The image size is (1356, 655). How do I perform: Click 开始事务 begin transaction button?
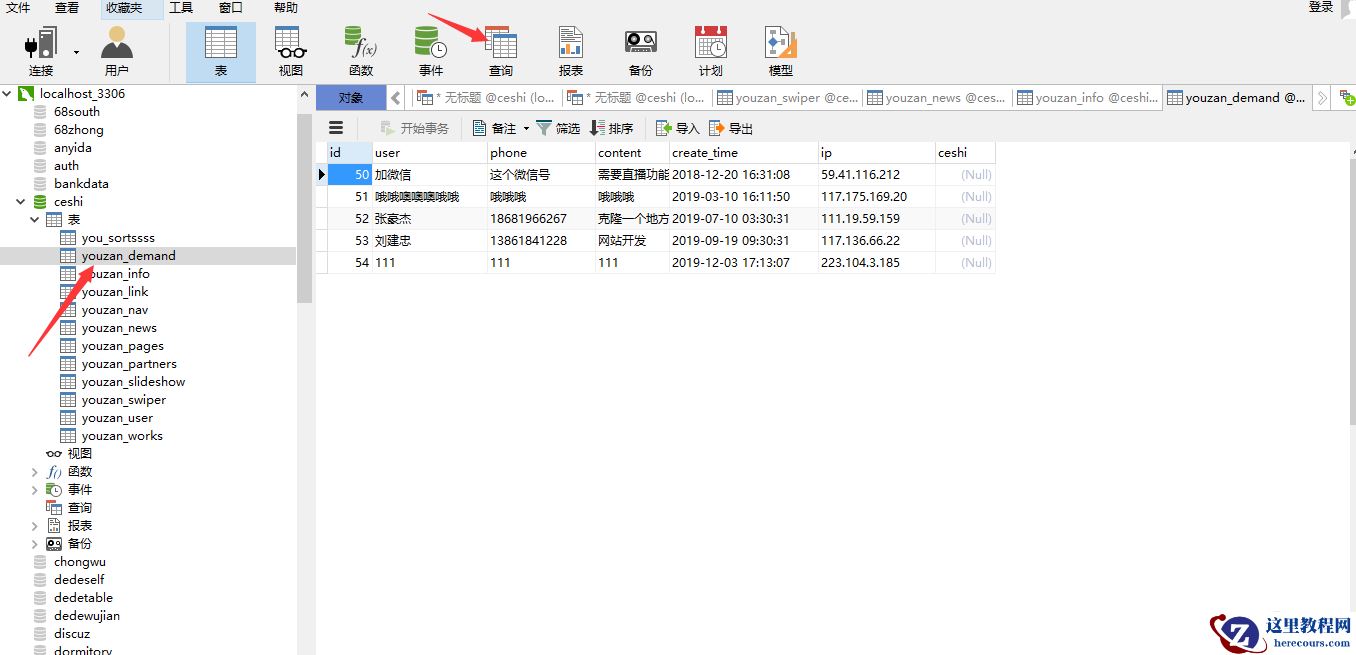(415, 128)
